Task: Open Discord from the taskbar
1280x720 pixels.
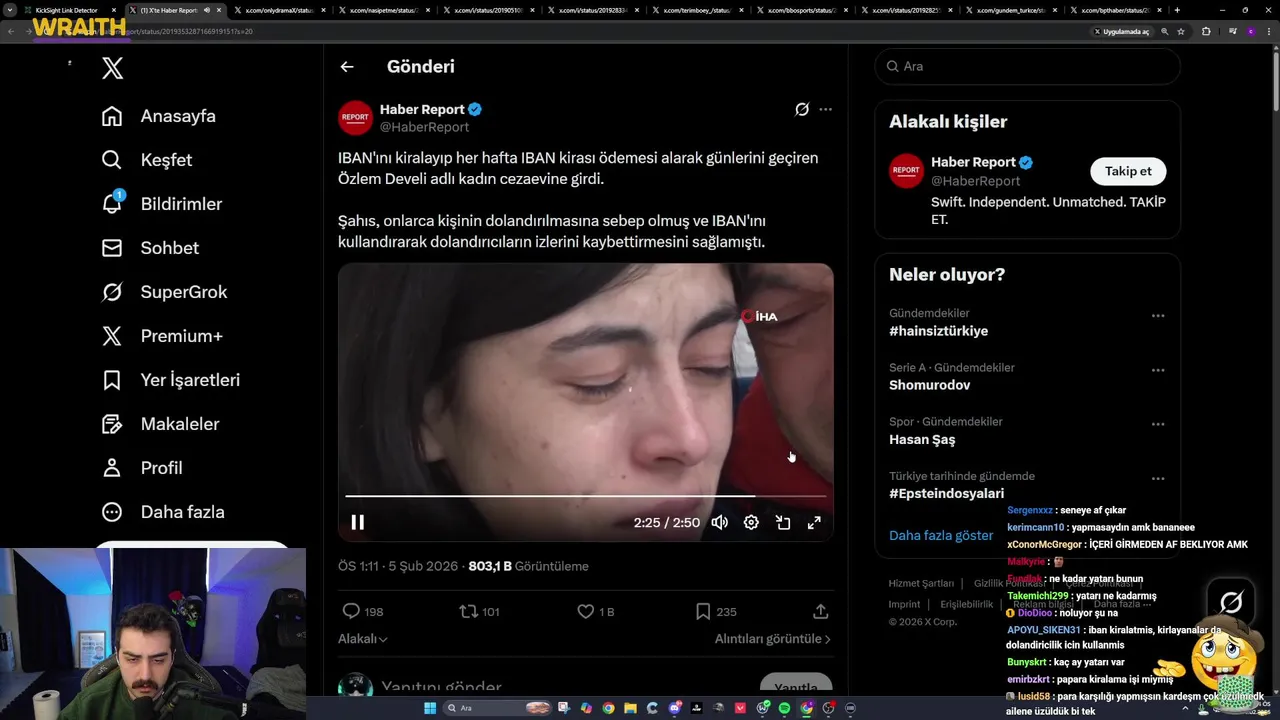Action: (675, 708)
